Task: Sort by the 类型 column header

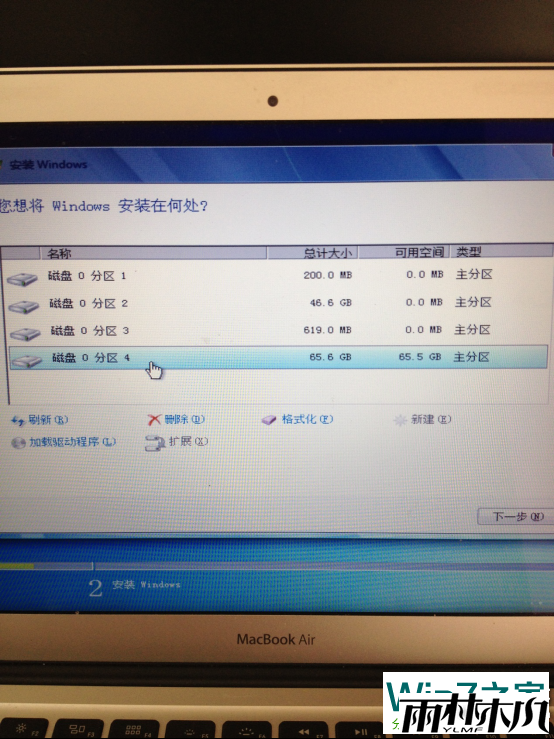Action: (x=501, y=252)
